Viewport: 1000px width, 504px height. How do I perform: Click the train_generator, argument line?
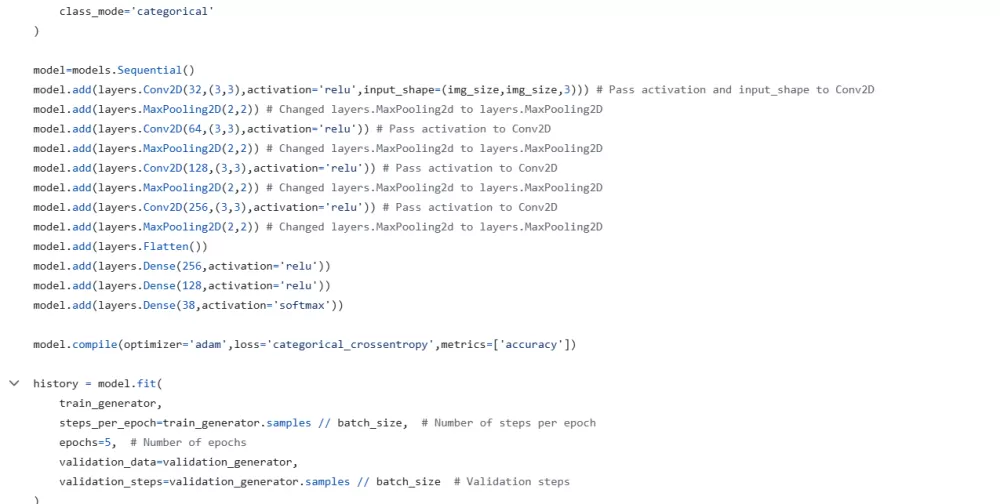pyautogui.click(x=110, y=403)
